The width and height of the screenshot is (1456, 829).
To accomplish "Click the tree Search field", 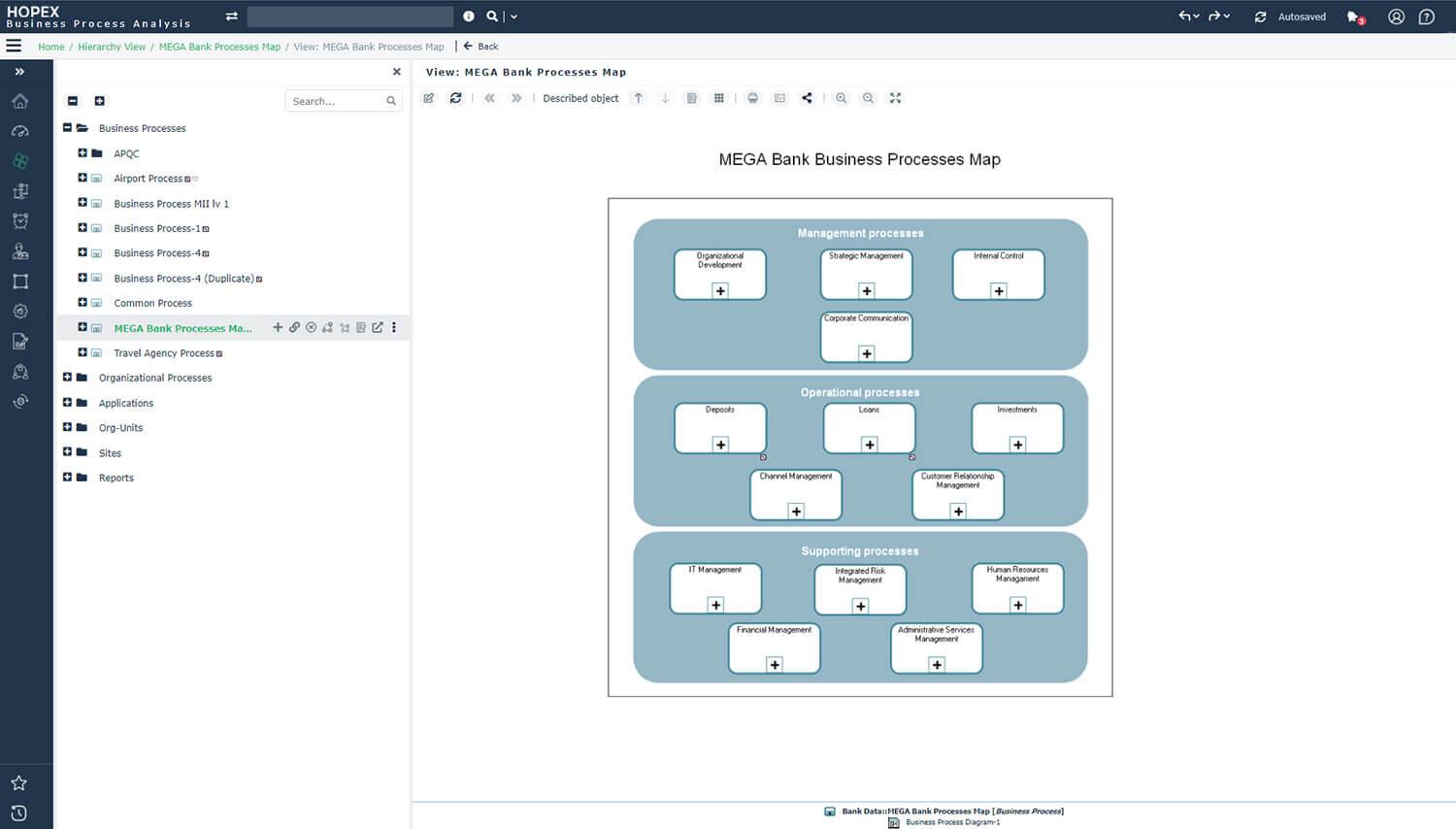I will [344, 101].
